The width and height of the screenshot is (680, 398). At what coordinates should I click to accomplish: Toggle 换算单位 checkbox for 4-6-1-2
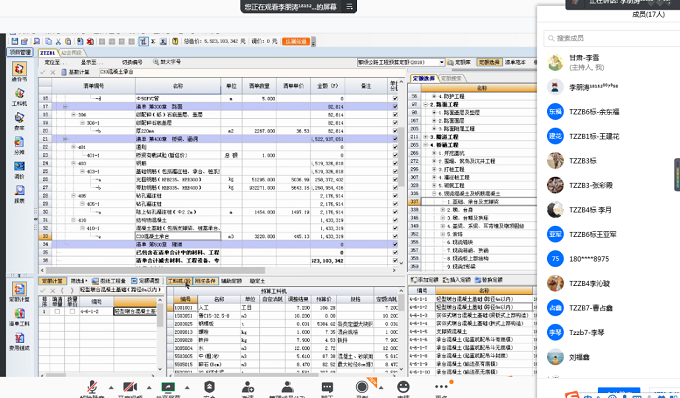click(72, 311)
